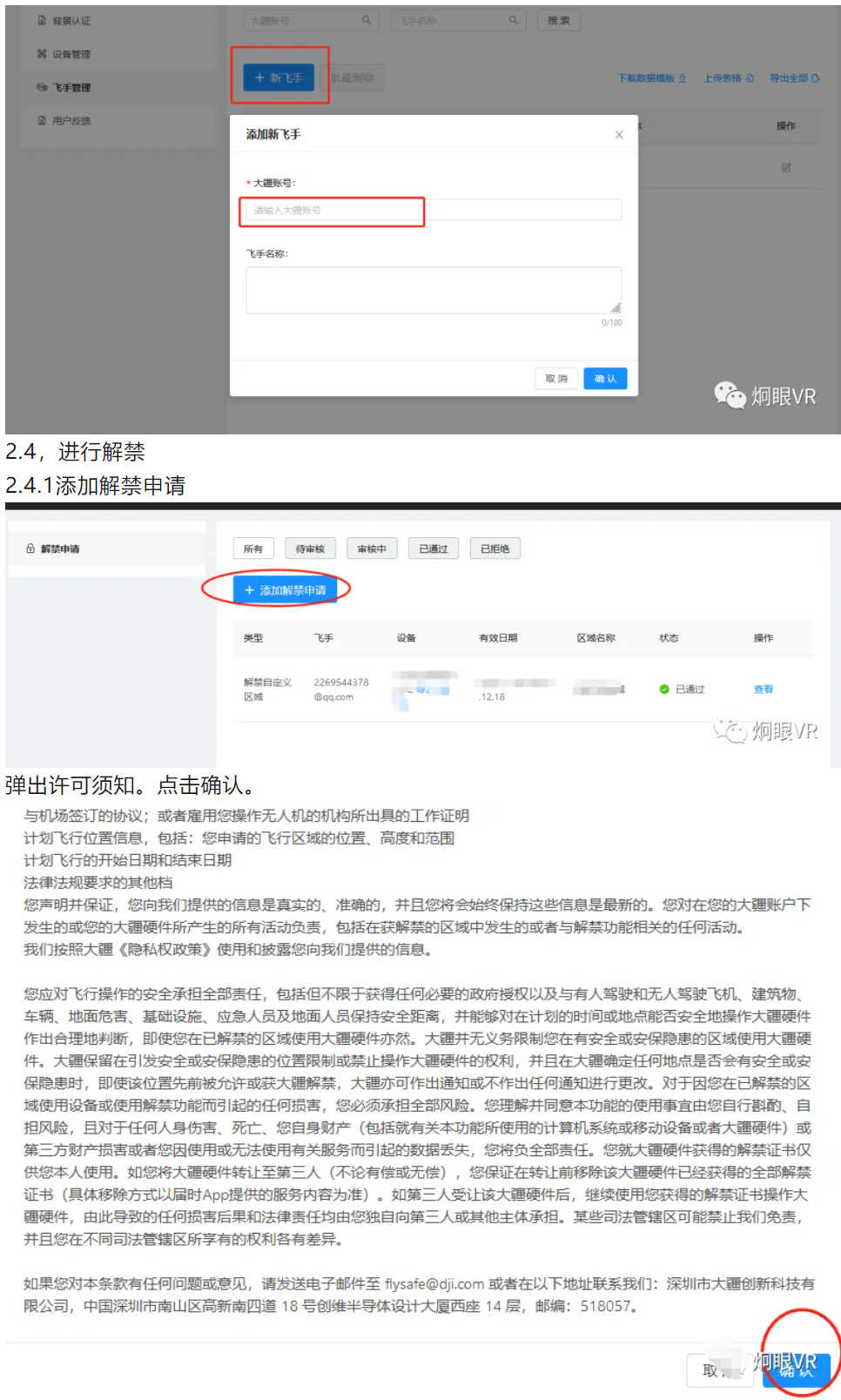Click 确认 in the 添加新飞手 dialog
841x1400 pixels.
point(605,379)
